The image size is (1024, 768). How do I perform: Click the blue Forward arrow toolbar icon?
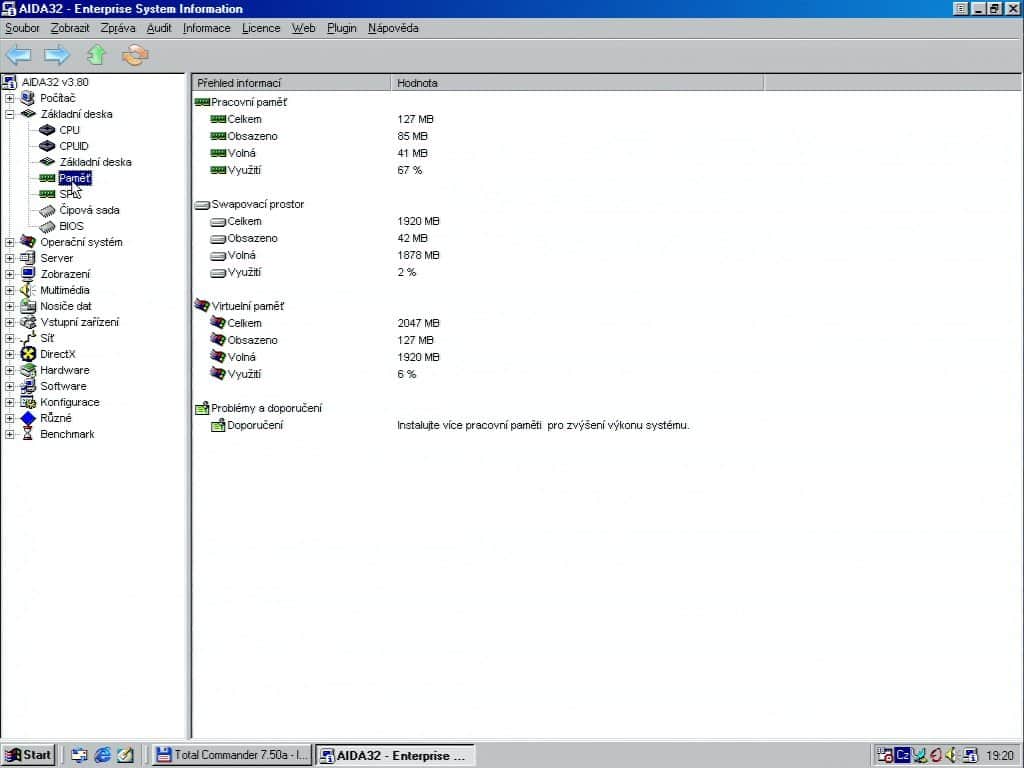(x=57, y=55)
